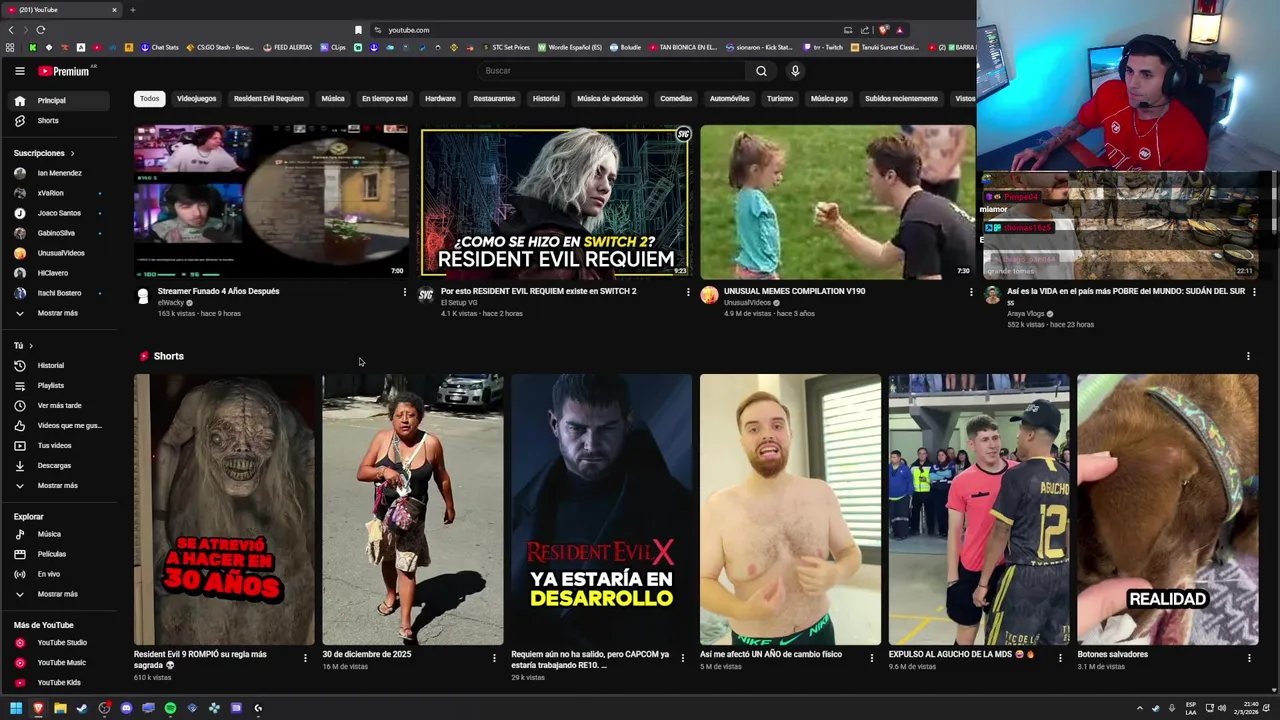Open UnusualVideos subscription in sidebar
This screenshot has width=1280, height=720.
pyautogui.click(x=59, y=253)
